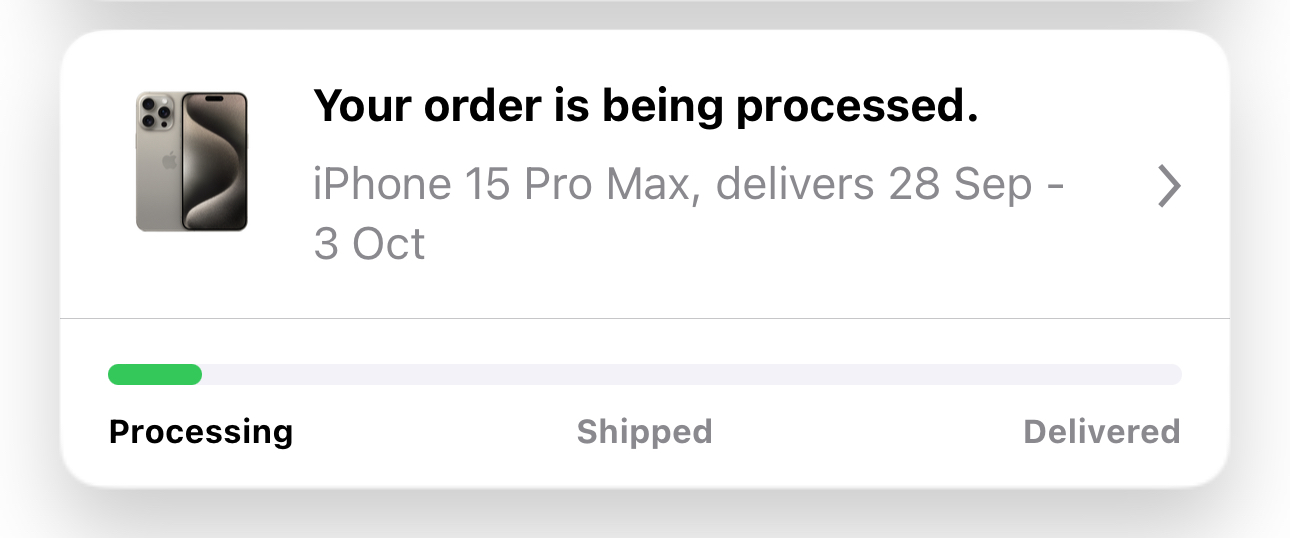Tap the iPhone front display with wallpaper

(x=214, y=162)
